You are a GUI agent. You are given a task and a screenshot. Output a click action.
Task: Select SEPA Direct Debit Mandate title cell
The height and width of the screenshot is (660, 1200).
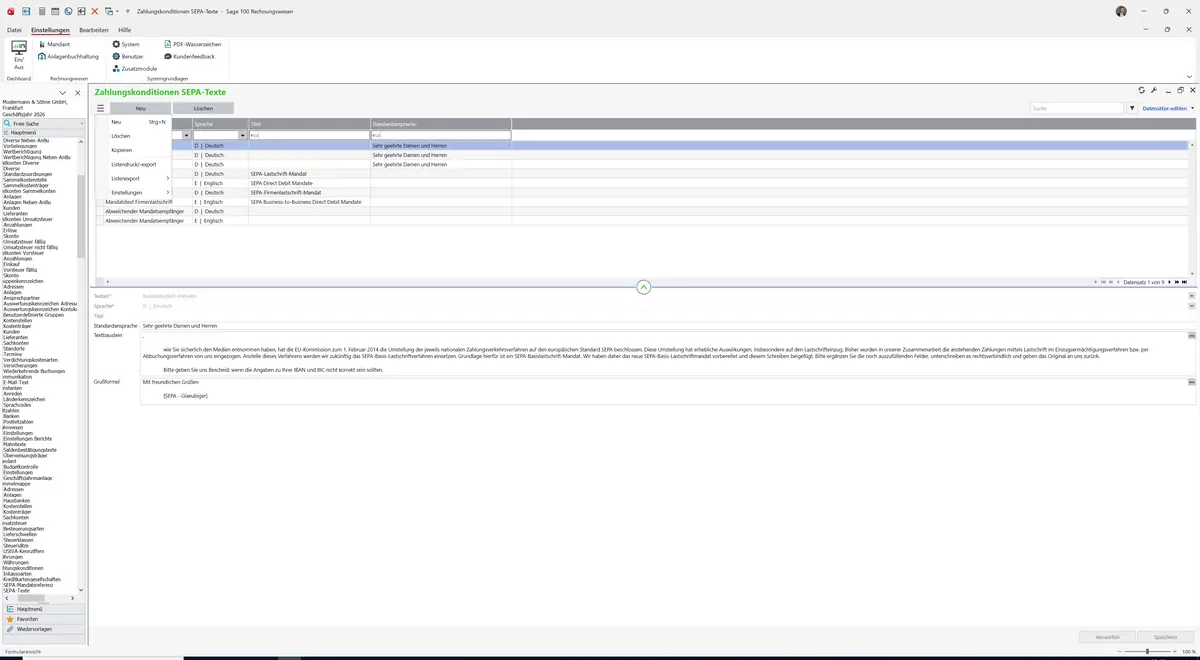pos(310,183)
